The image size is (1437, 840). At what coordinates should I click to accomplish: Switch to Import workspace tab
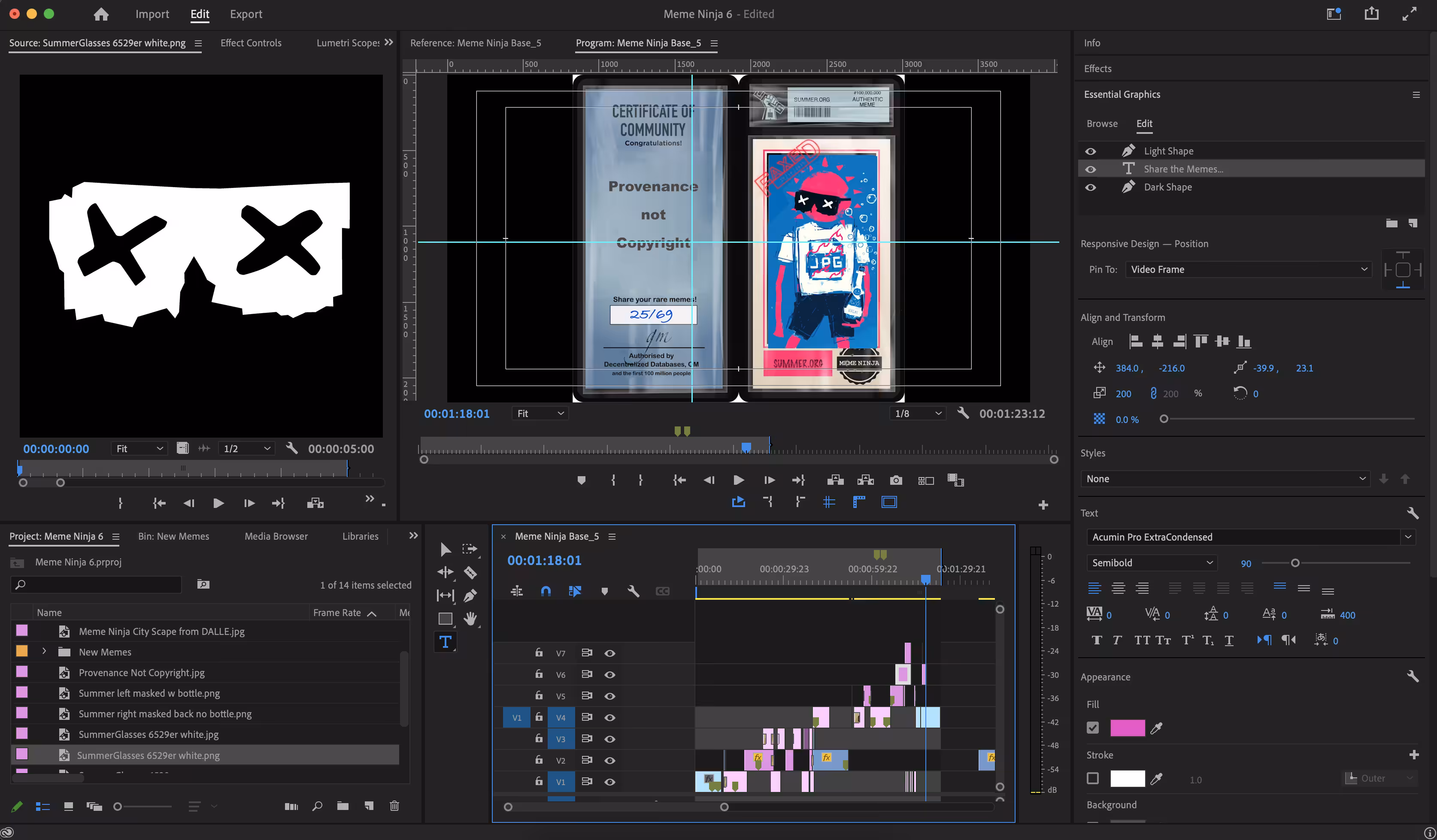(152, 14)
